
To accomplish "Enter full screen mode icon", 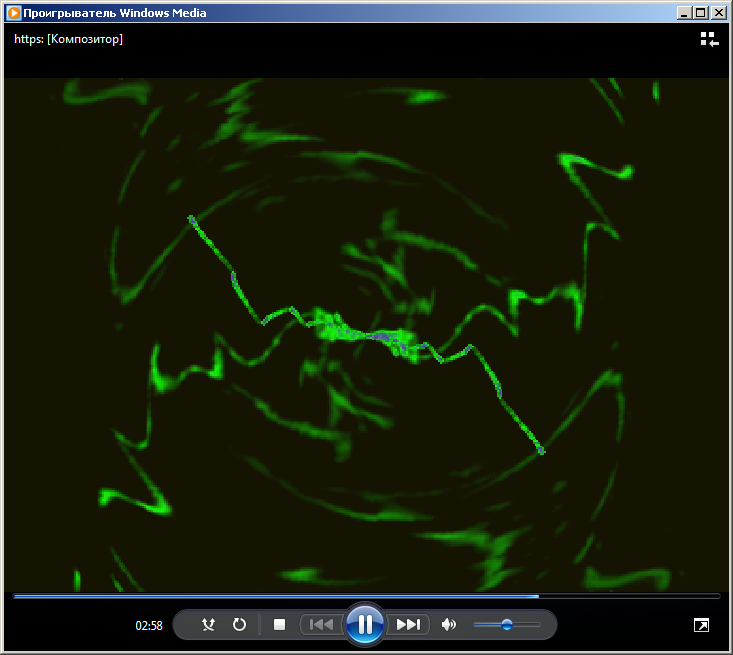I will [x=701, y=625].
